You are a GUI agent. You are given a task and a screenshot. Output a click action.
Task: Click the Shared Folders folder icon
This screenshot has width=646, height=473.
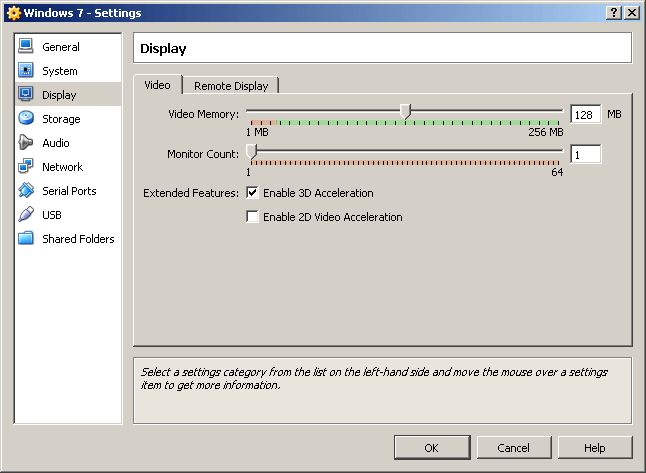pos(26,238)
